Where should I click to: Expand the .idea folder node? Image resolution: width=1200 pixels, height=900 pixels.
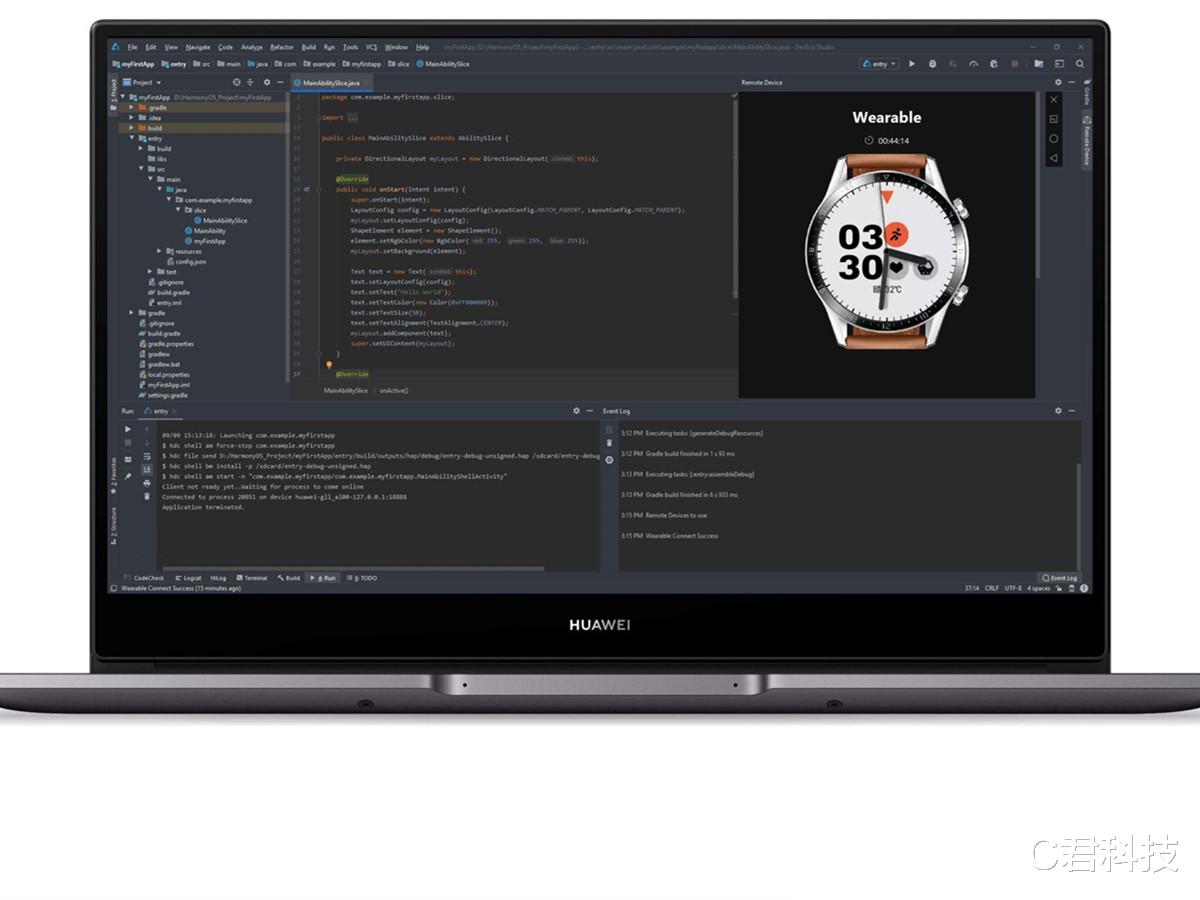click(131, 118)
